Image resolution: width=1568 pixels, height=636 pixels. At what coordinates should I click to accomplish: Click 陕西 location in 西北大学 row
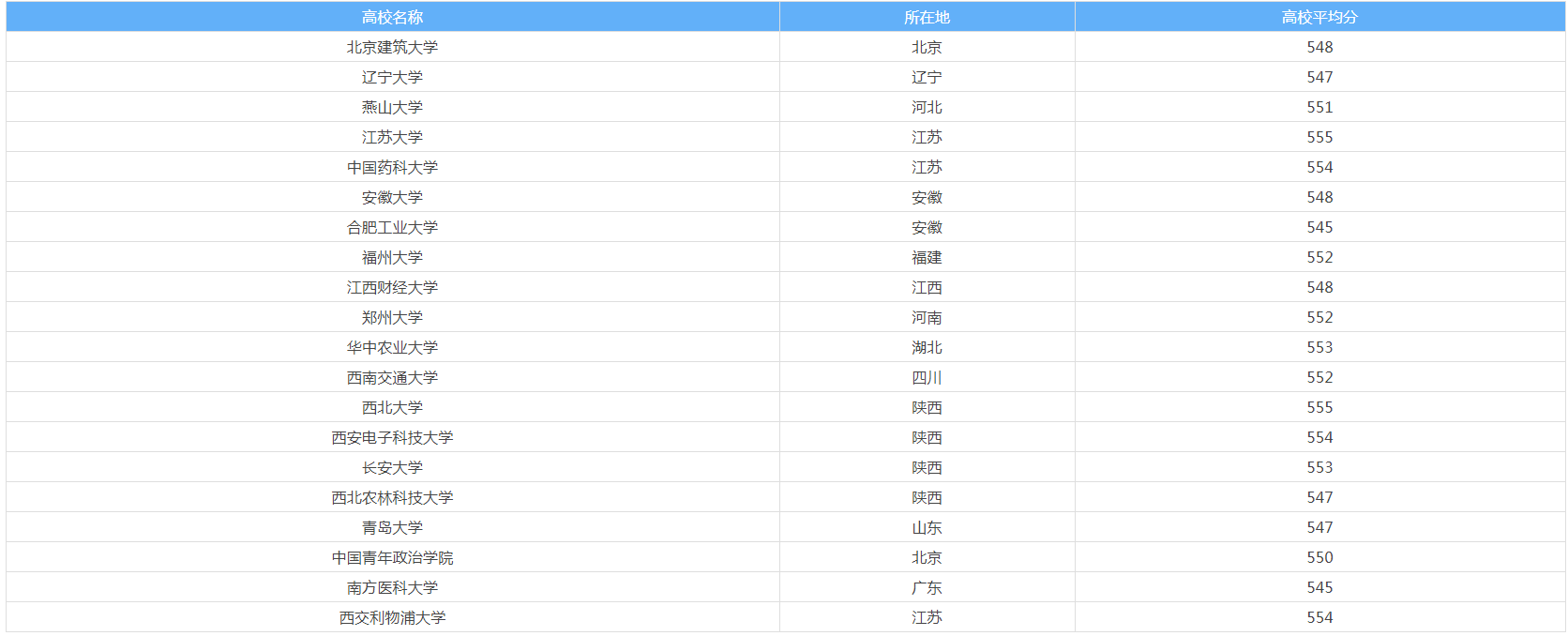[927, 407]
